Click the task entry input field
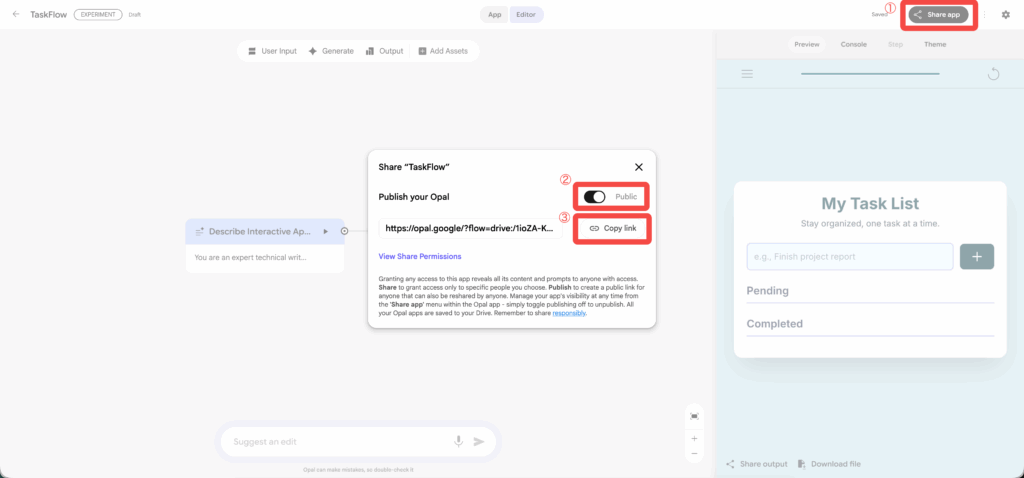The width and height of the screenshot is (1024, 478). [849, 257]
